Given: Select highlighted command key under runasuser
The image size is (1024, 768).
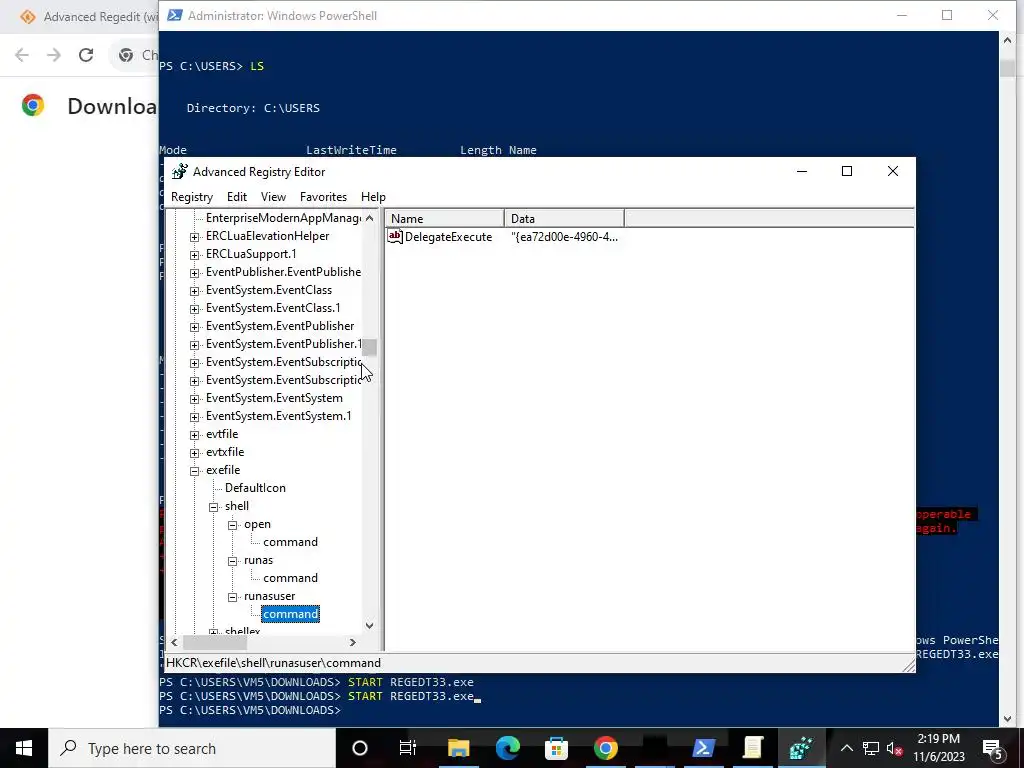Looking at the screenshot, I should (290, 614).
